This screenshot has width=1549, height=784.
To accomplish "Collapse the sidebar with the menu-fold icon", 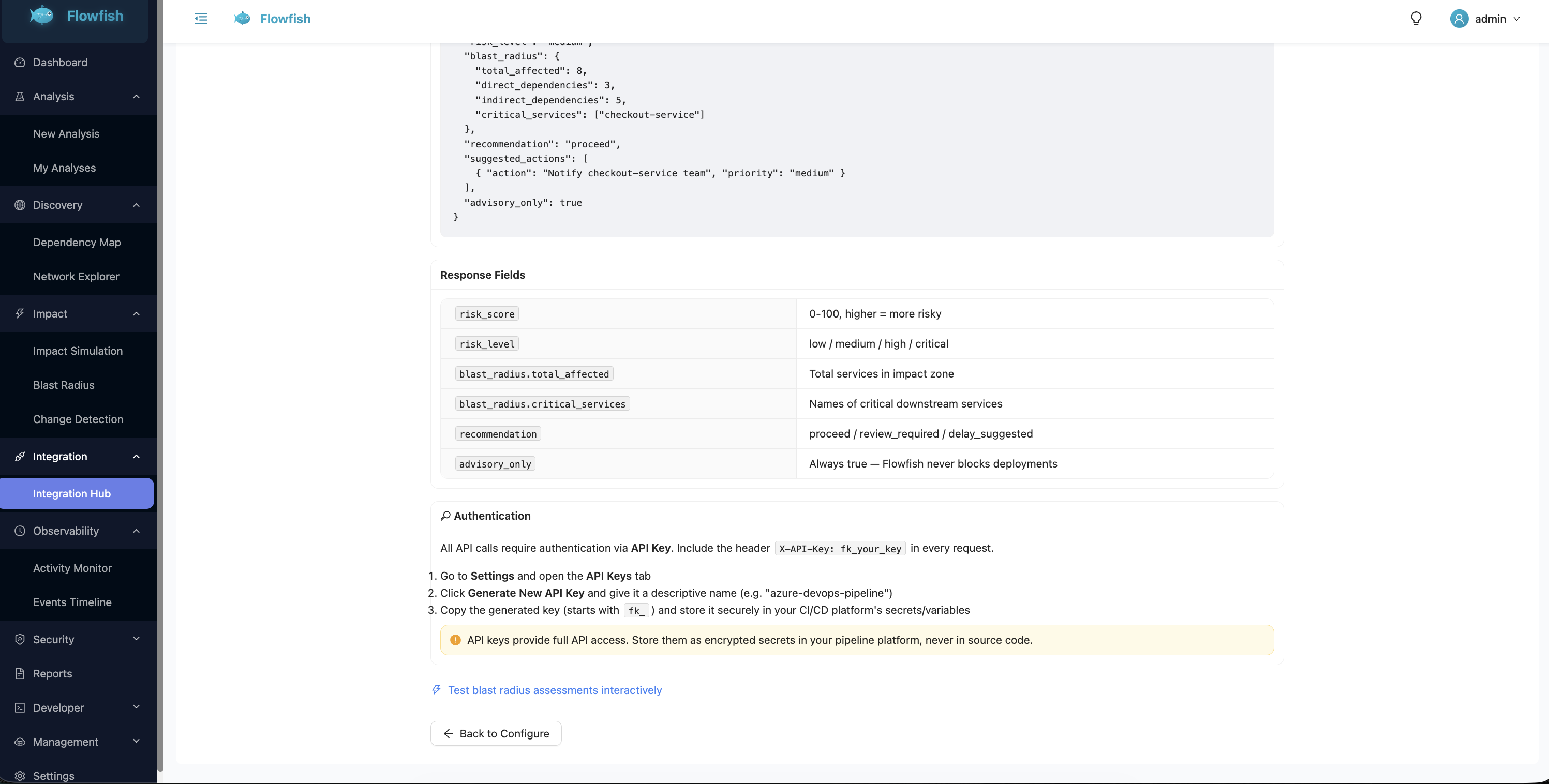I will point(201,19).
